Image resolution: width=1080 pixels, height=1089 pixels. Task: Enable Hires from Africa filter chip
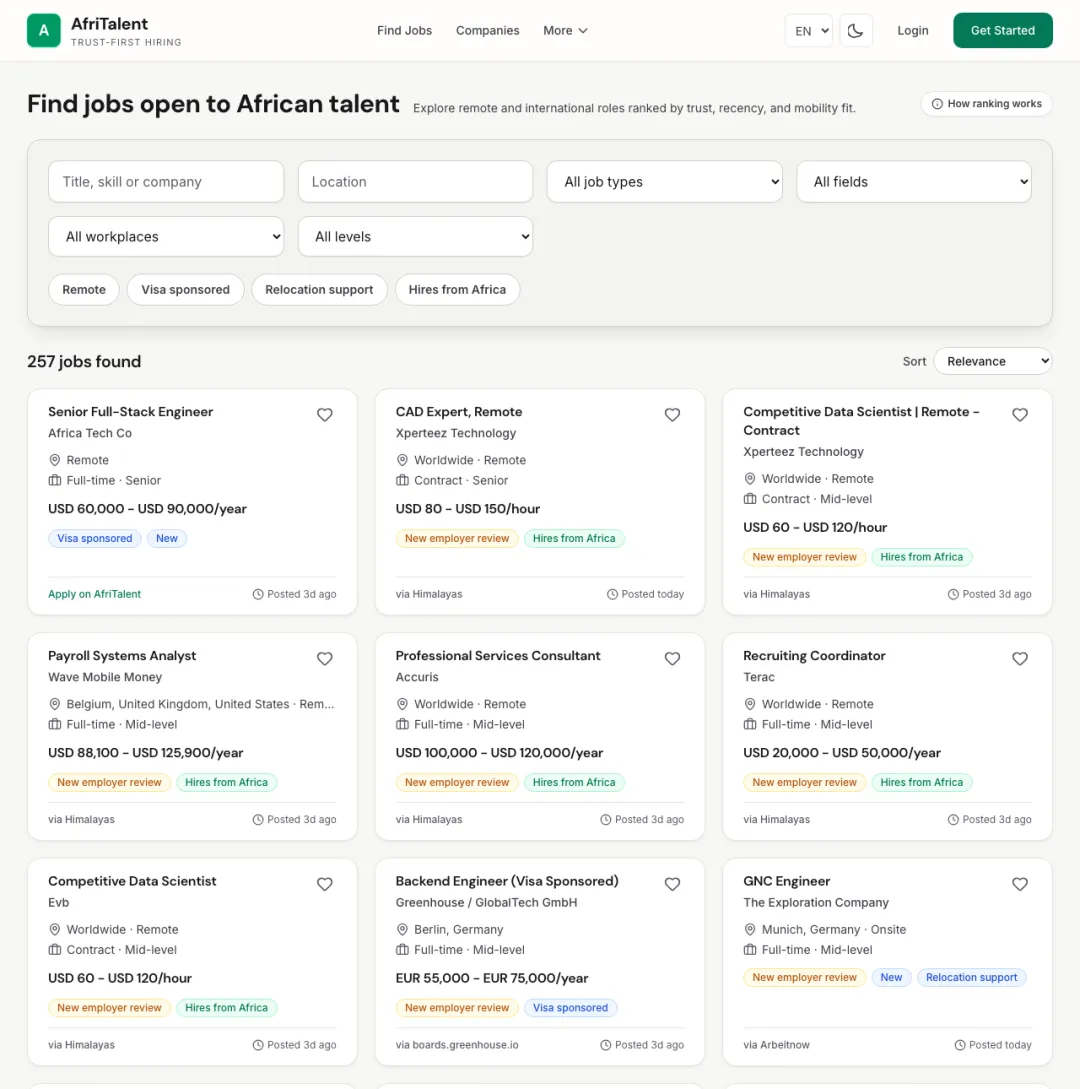[x=457, y=290]
